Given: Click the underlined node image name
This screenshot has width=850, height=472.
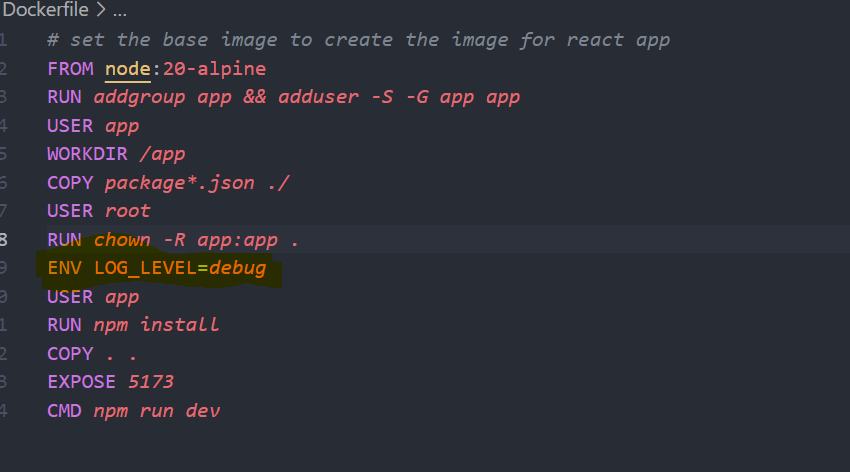Looking at the screenshot, I should coord(127,69).
